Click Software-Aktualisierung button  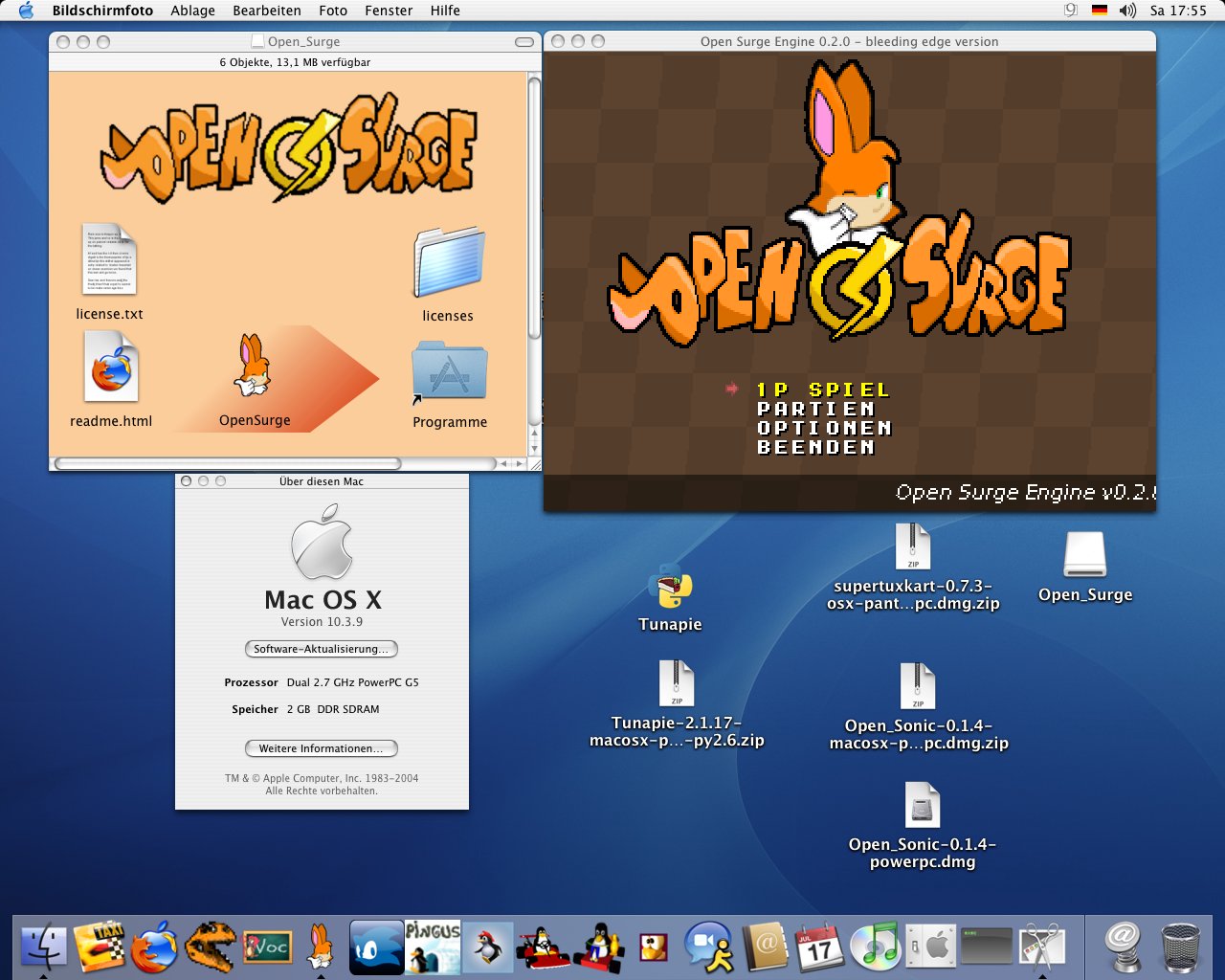tap(321, 649)
